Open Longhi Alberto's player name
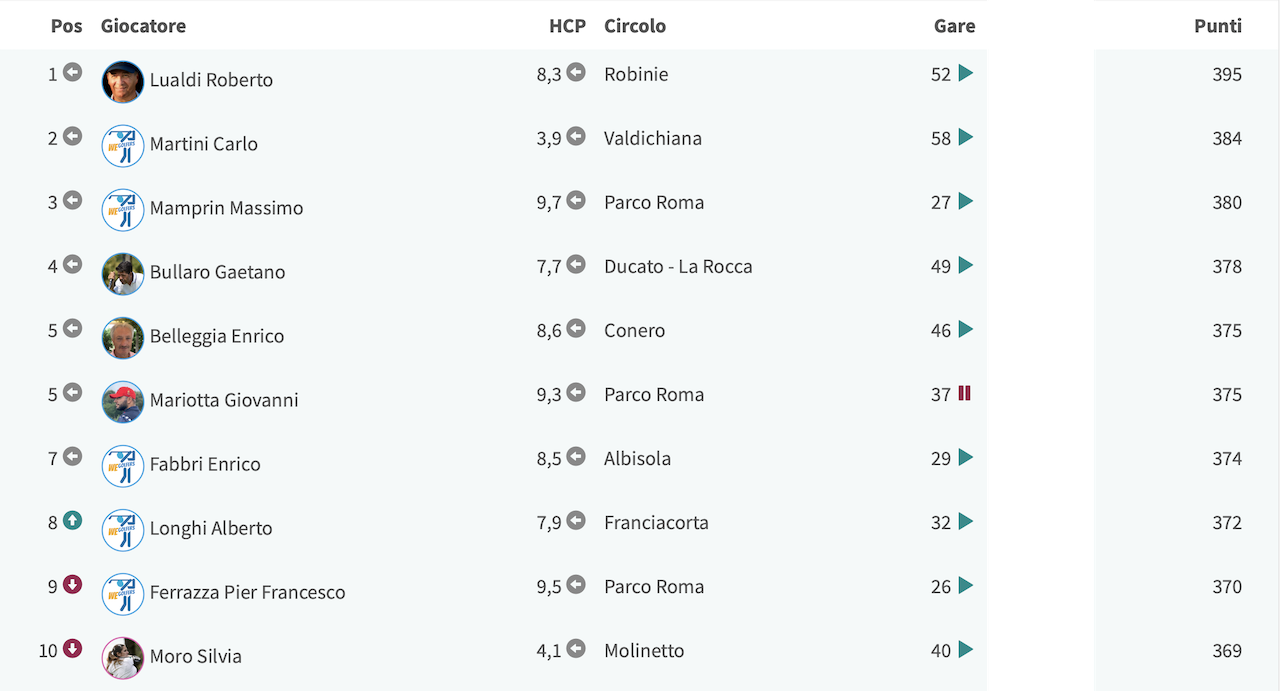Viewport: 1280px width, 691px height. pos(211,528)
